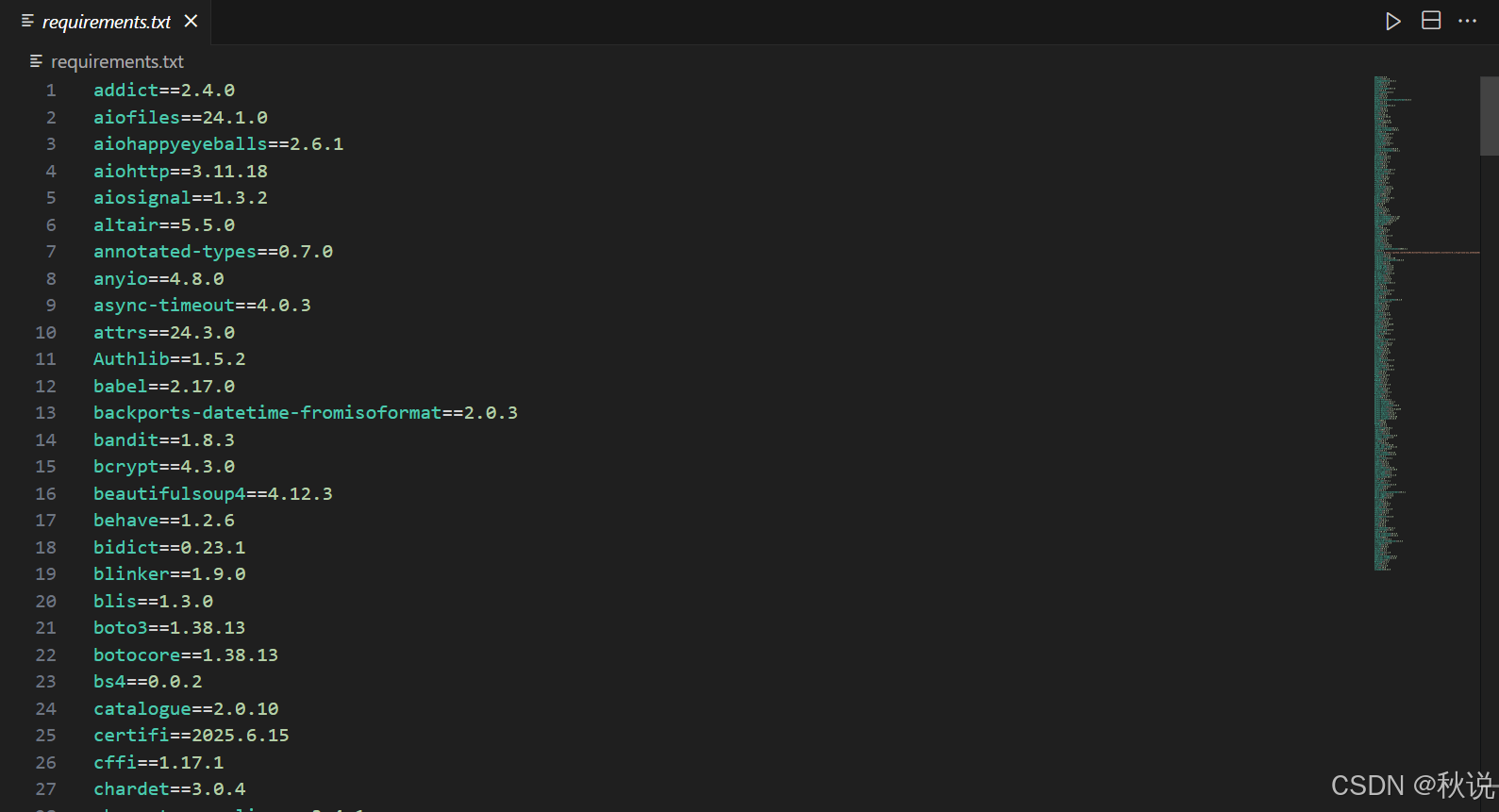
Task: Click the text blinker==1.9.0
Action: [170, 574]
